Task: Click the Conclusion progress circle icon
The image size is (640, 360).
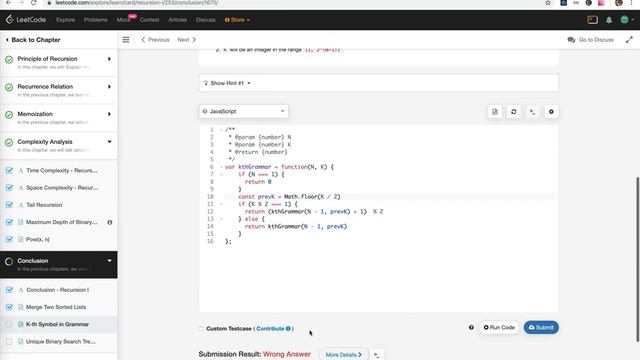Action: tap(9, 262)
